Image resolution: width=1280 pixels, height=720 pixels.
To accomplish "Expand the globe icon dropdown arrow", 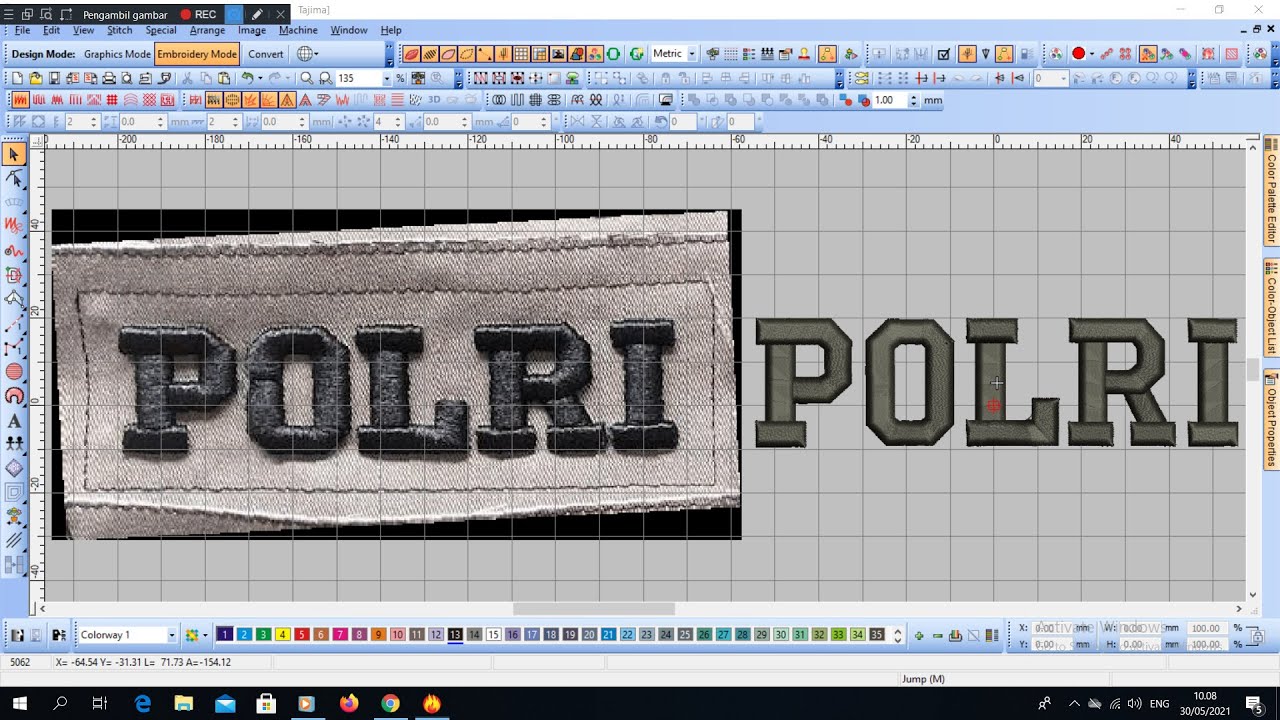I will tap(316, 54).
